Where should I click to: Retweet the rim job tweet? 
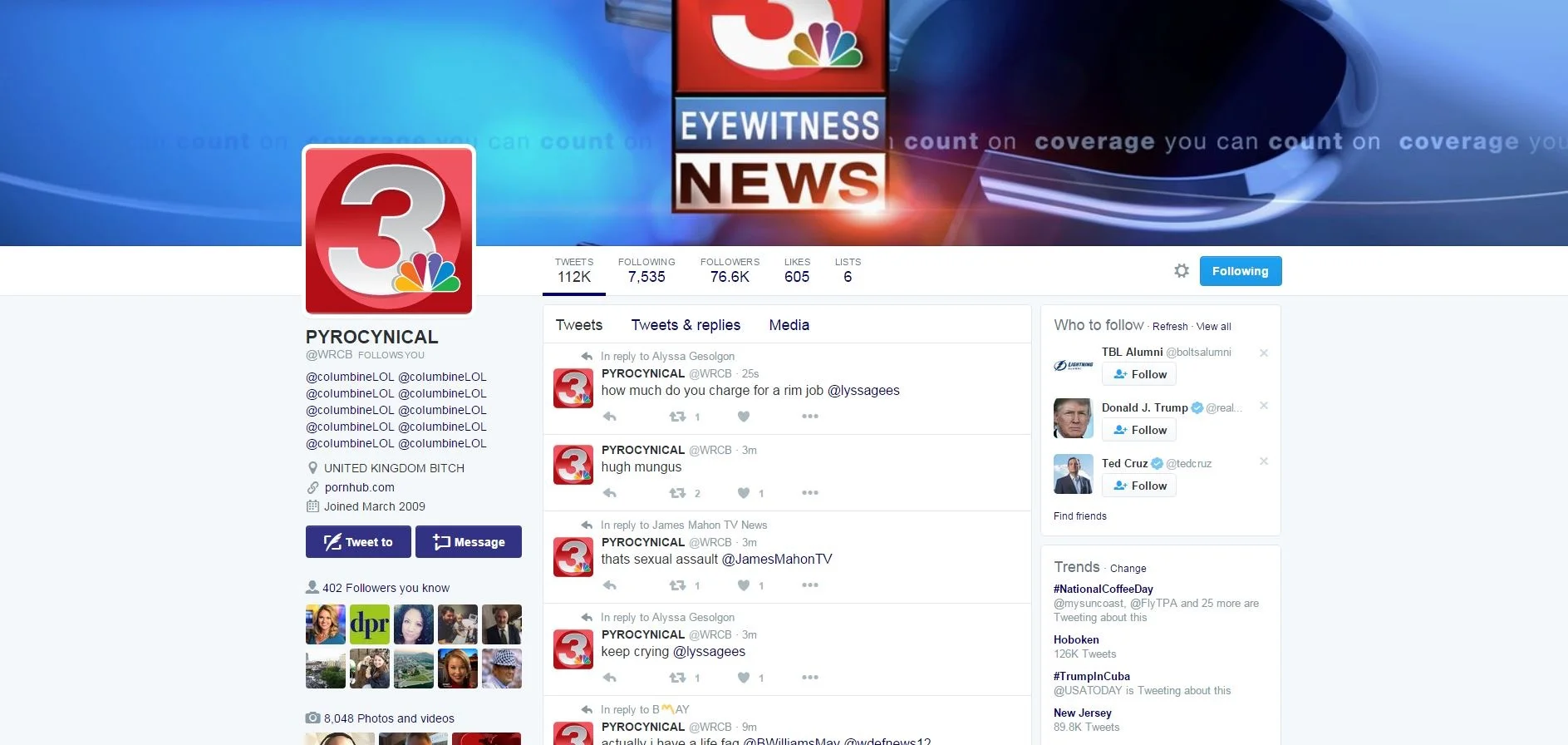pos(678,417)
